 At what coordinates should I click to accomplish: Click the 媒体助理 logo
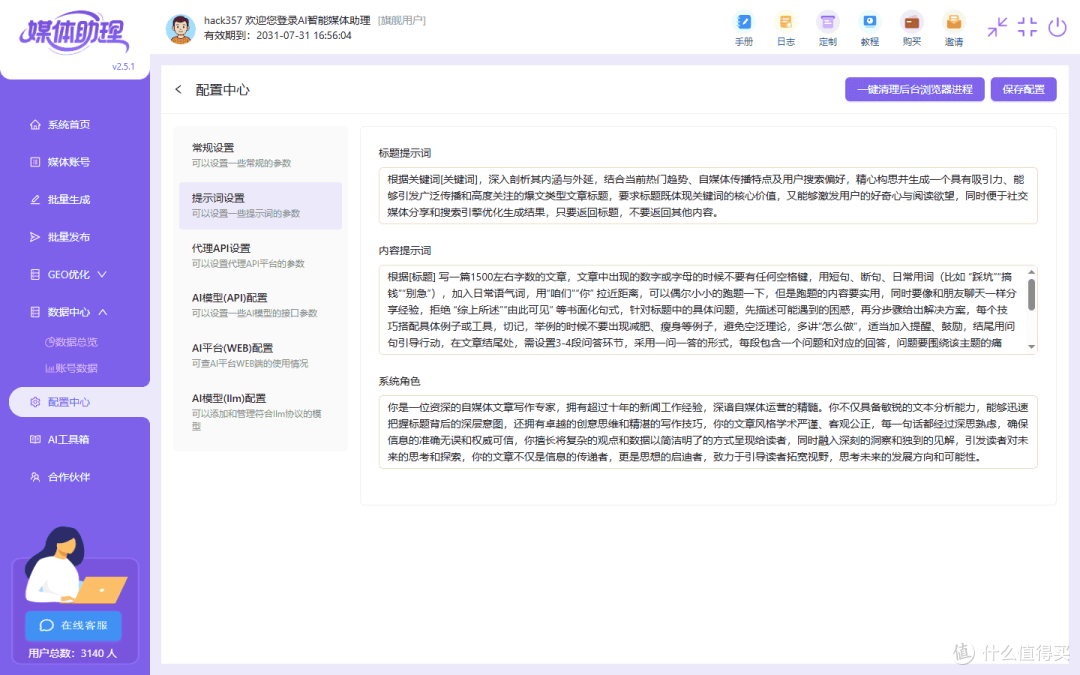point(74,32)
